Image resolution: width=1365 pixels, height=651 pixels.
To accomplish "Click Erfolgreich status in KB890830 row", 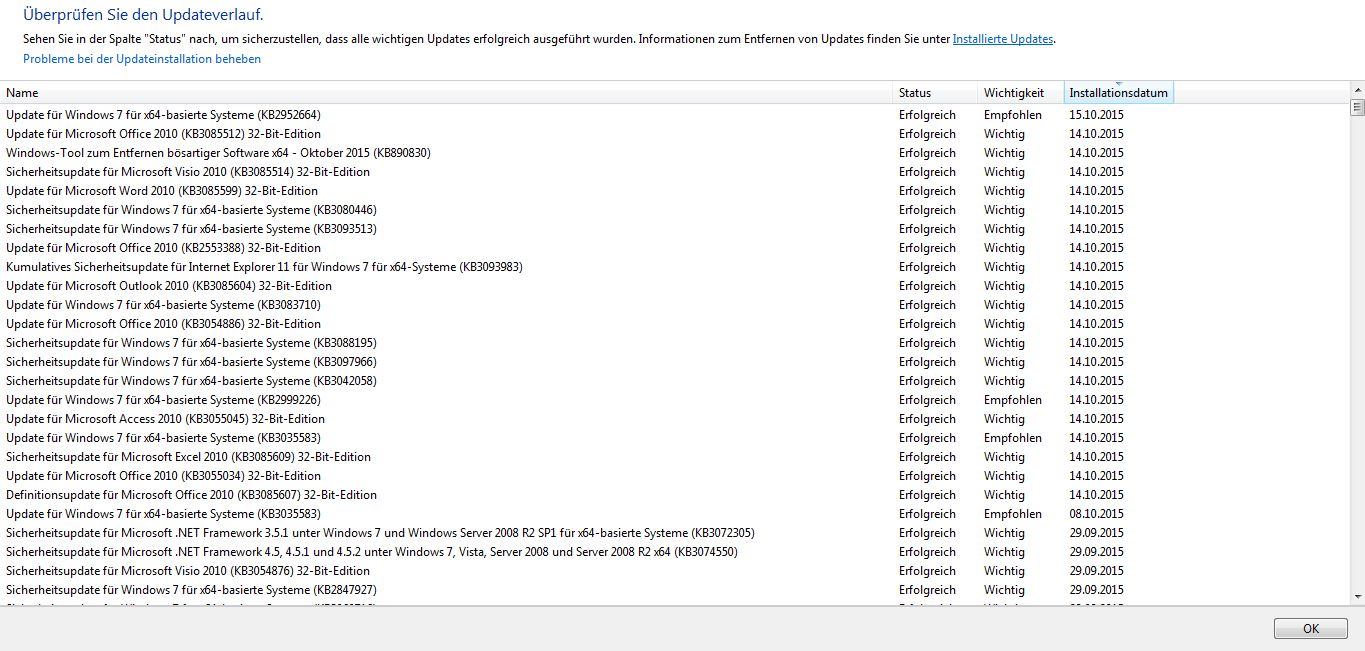I will (927, 153).
